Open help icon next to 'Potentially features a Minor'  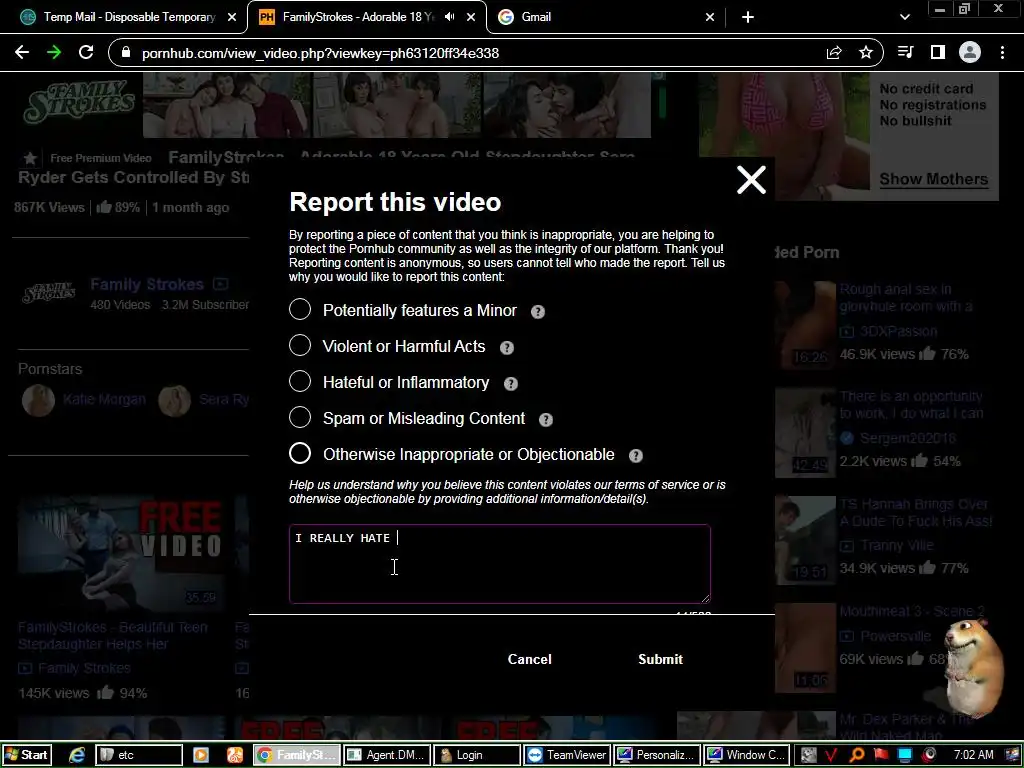point(537,312)
